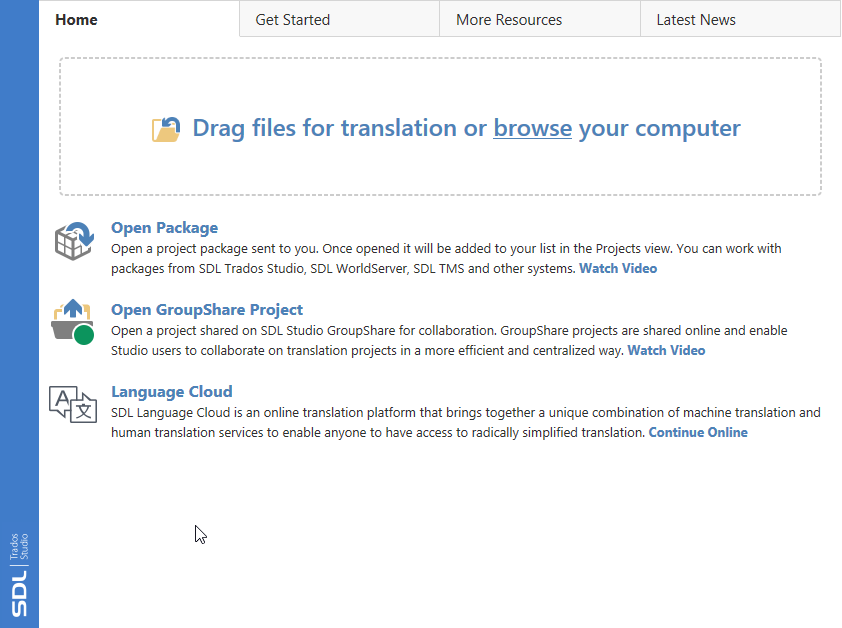The image size is (842, 628).
Task: Click the Open Package box icon
Action: 74,241
